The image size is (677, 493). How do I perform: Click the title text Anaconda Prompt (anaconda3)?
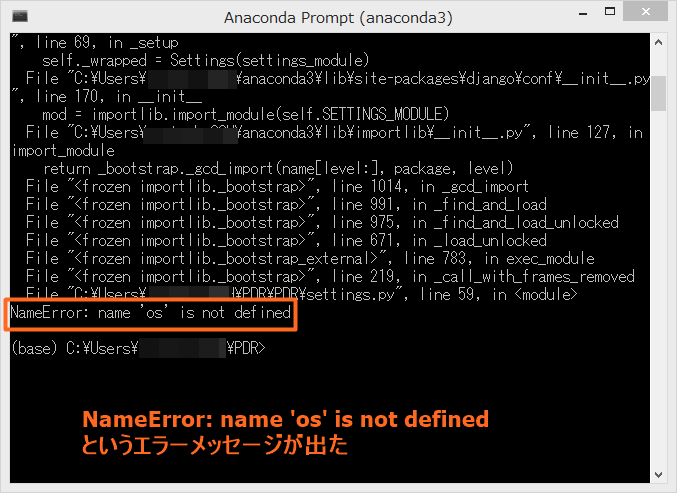[338, 18]
